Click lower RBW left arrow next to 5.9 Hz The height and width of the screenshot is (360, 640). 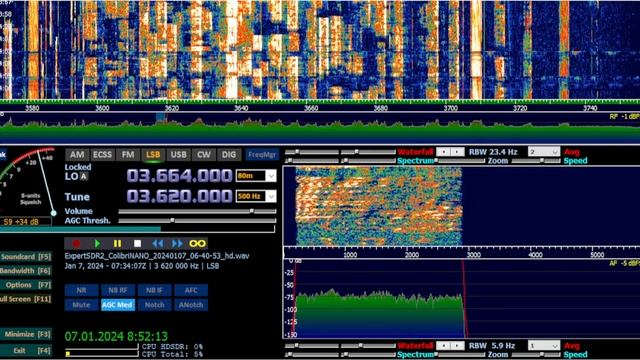click(x=443, y=346)
